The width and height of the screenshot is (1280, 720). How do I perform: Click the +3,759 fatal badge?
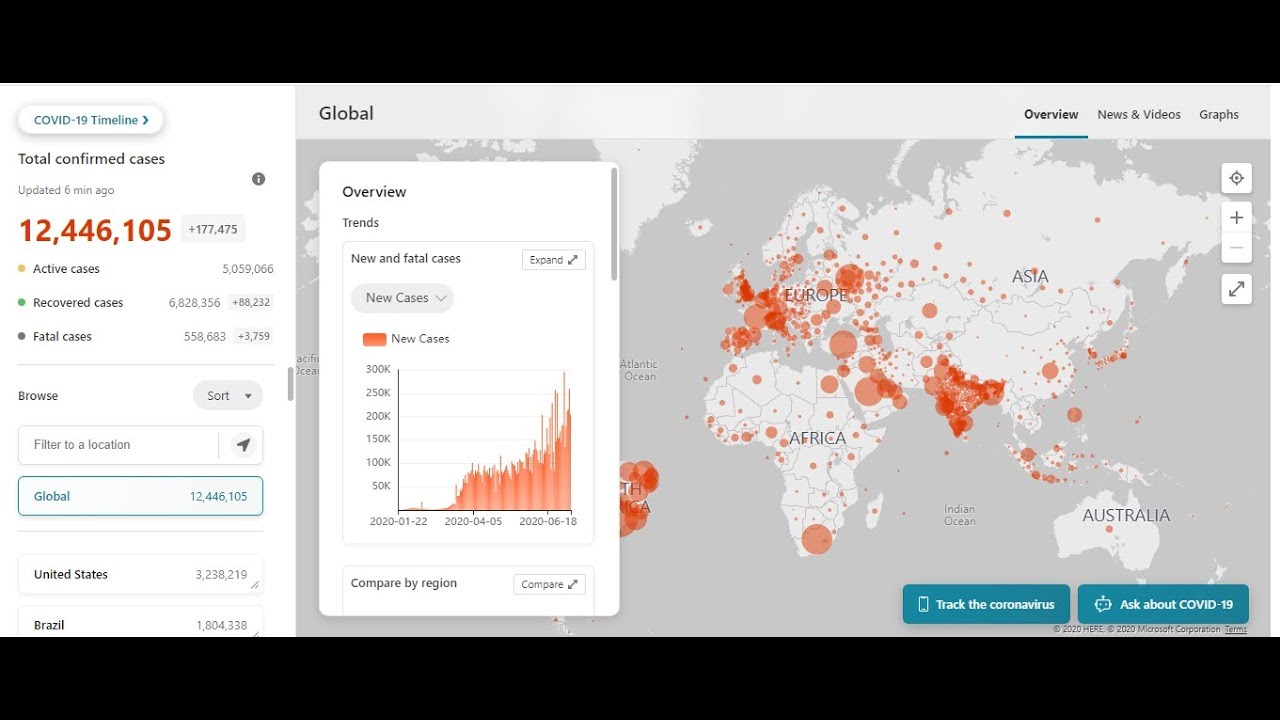[x=254, y=337]
